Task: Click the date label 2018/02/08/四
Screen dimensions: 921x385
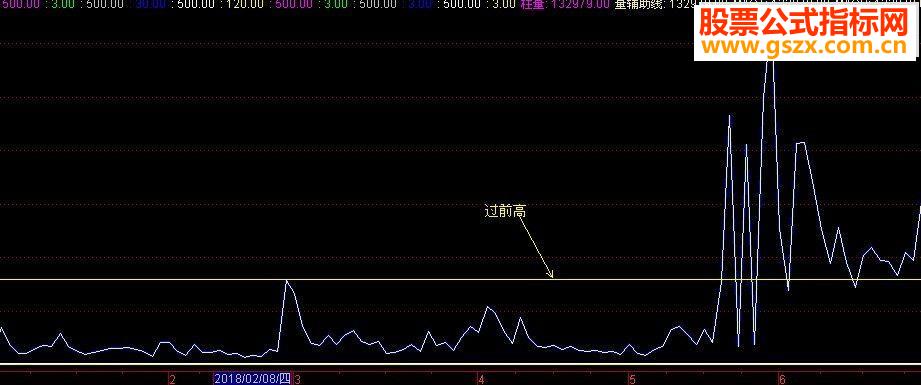Action: click(x=253, y=379)
